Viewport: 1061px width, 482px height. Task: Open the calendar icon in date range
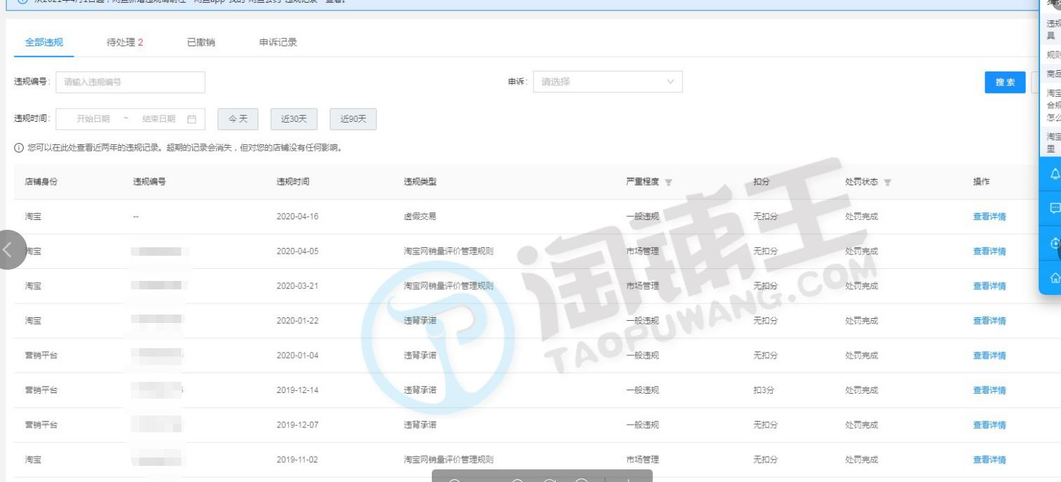click(x=192, y=119)
